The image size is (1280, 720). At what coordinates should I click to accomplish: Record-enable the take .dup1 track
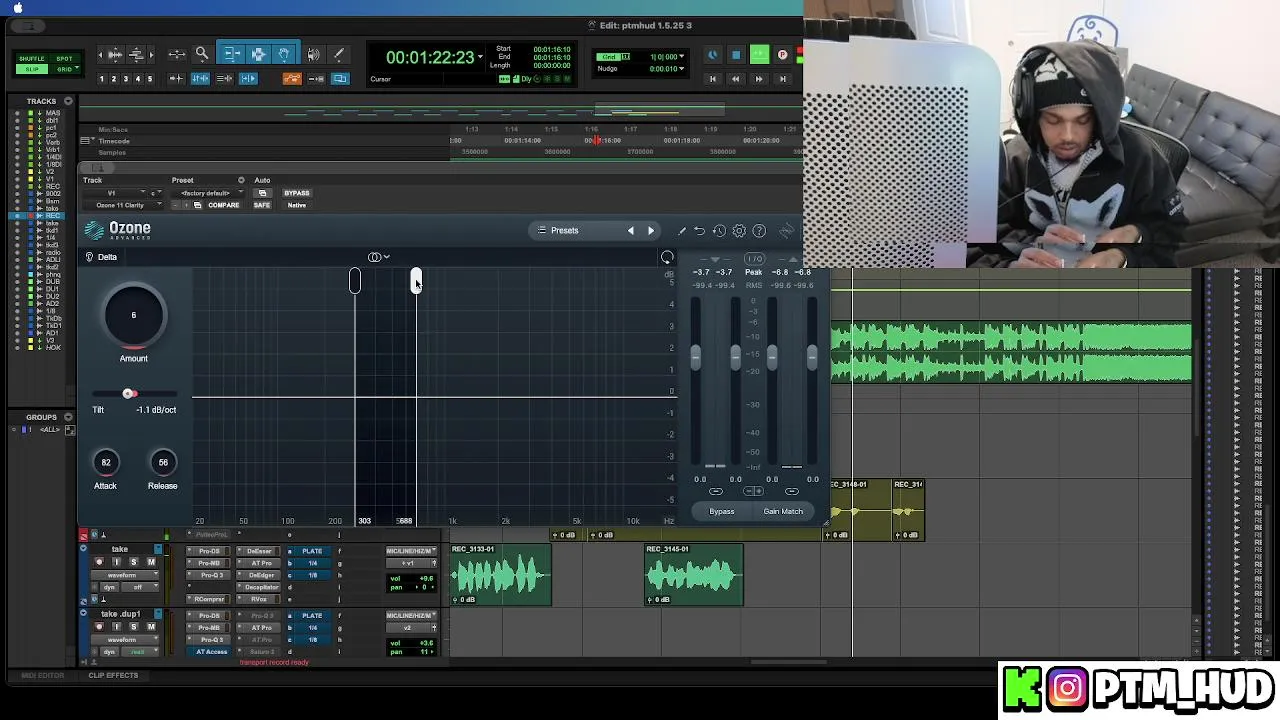[99, 627]
